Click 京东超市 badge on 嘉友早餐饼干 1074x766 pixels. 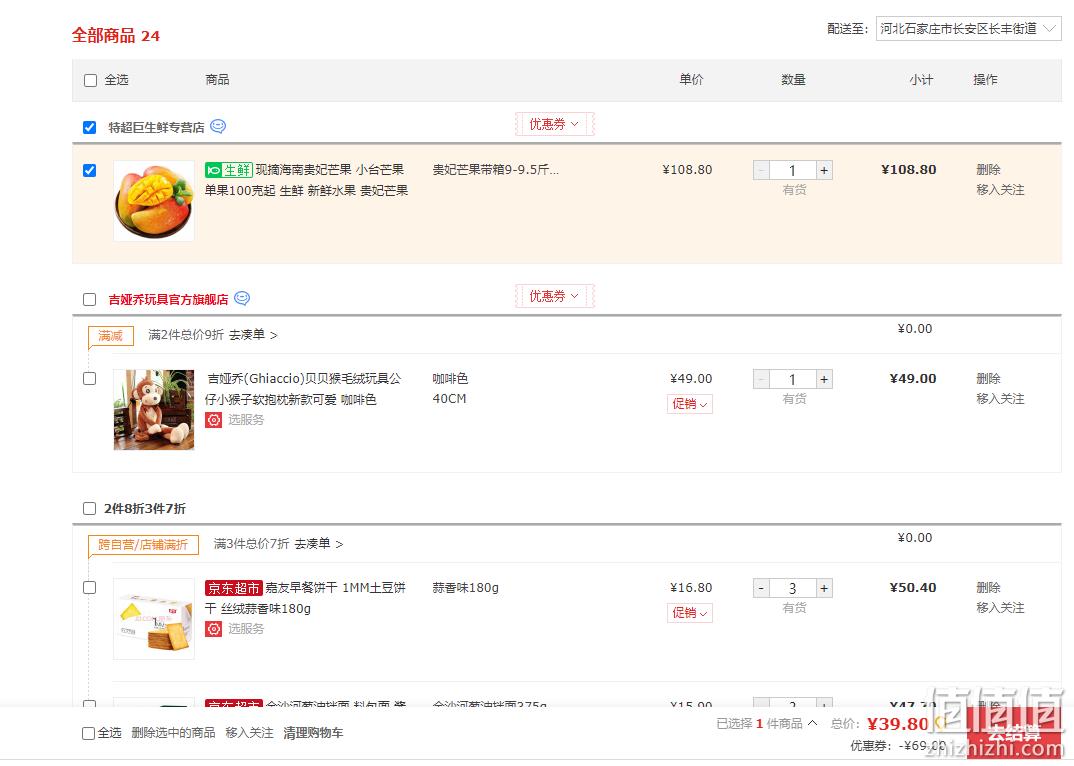pyautogui.click(x=234, y=588)
